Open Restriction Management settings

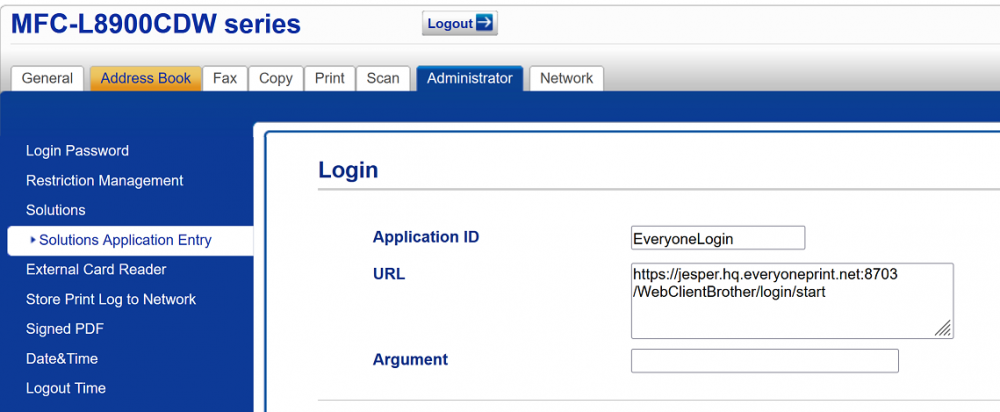(104, 181)
